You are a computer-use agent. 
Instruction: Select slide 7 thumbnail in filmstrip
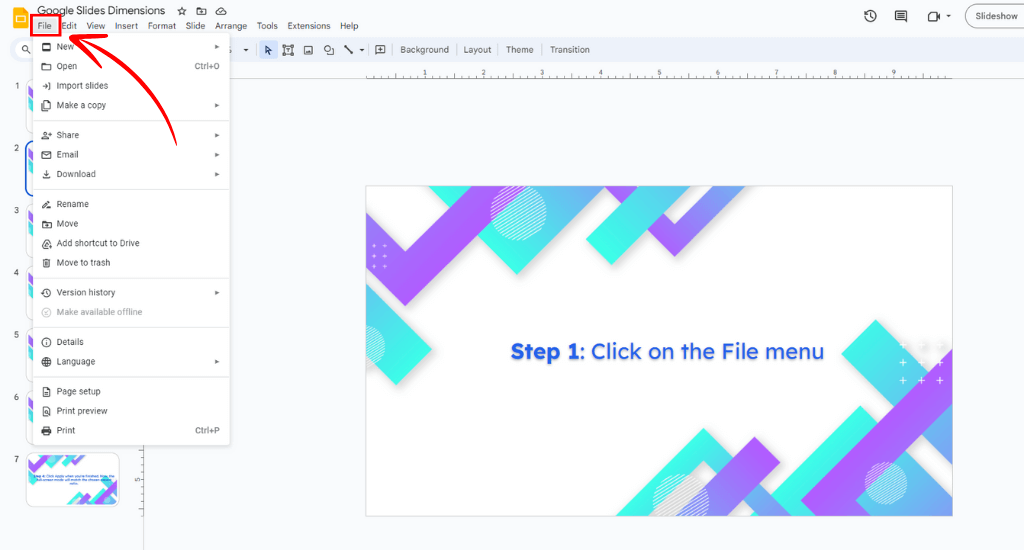(73, 479)
